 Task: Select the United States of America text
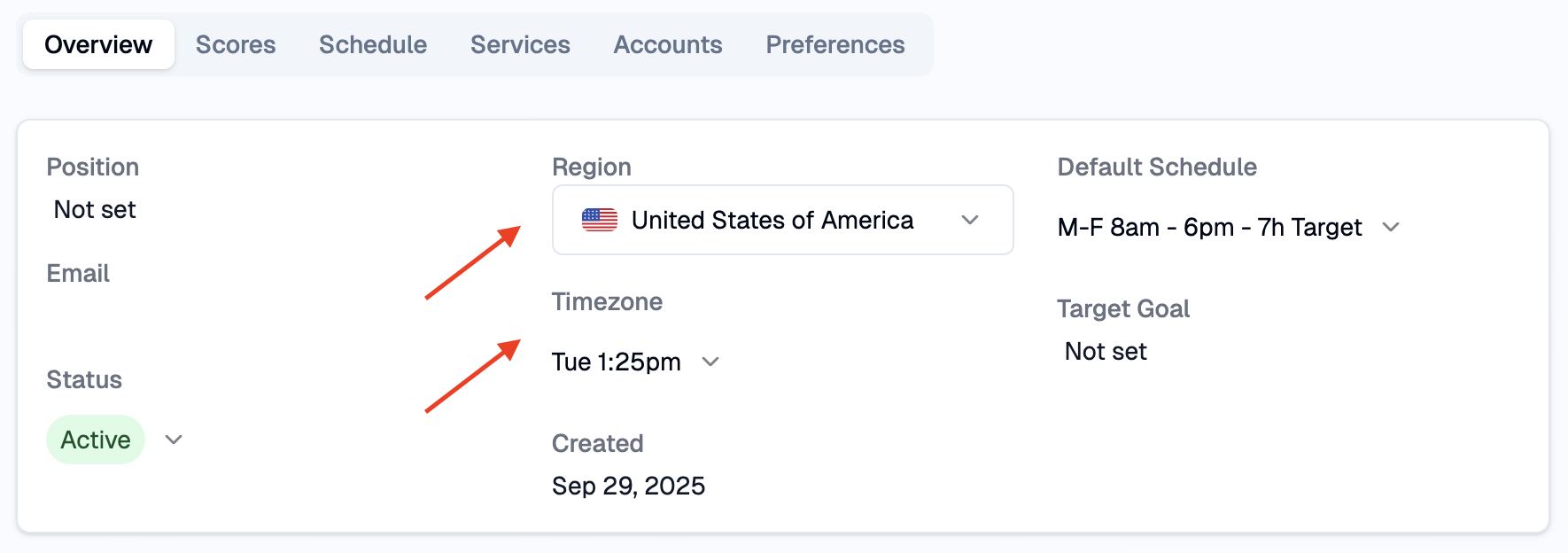click(772, 220)
